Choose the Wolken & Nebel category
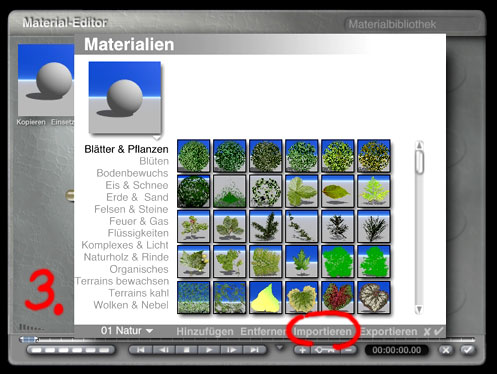Screen dimensions: 497x374 coord(131,305)
